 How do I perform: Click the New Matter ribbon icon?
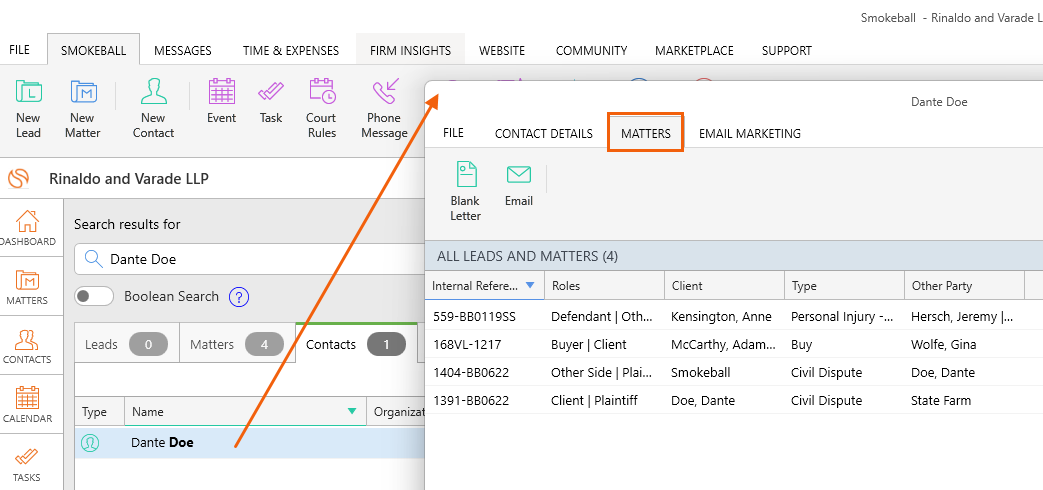point(83,108)
